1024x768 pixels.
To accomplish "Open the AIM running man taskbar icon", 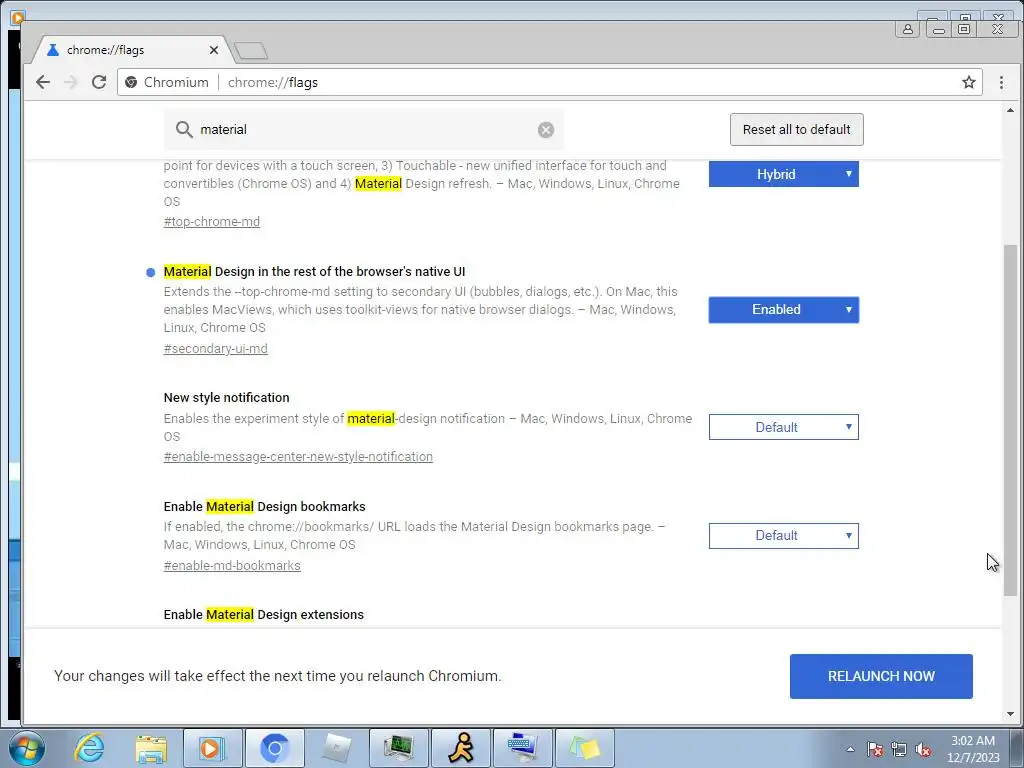I will coord(461,748).
